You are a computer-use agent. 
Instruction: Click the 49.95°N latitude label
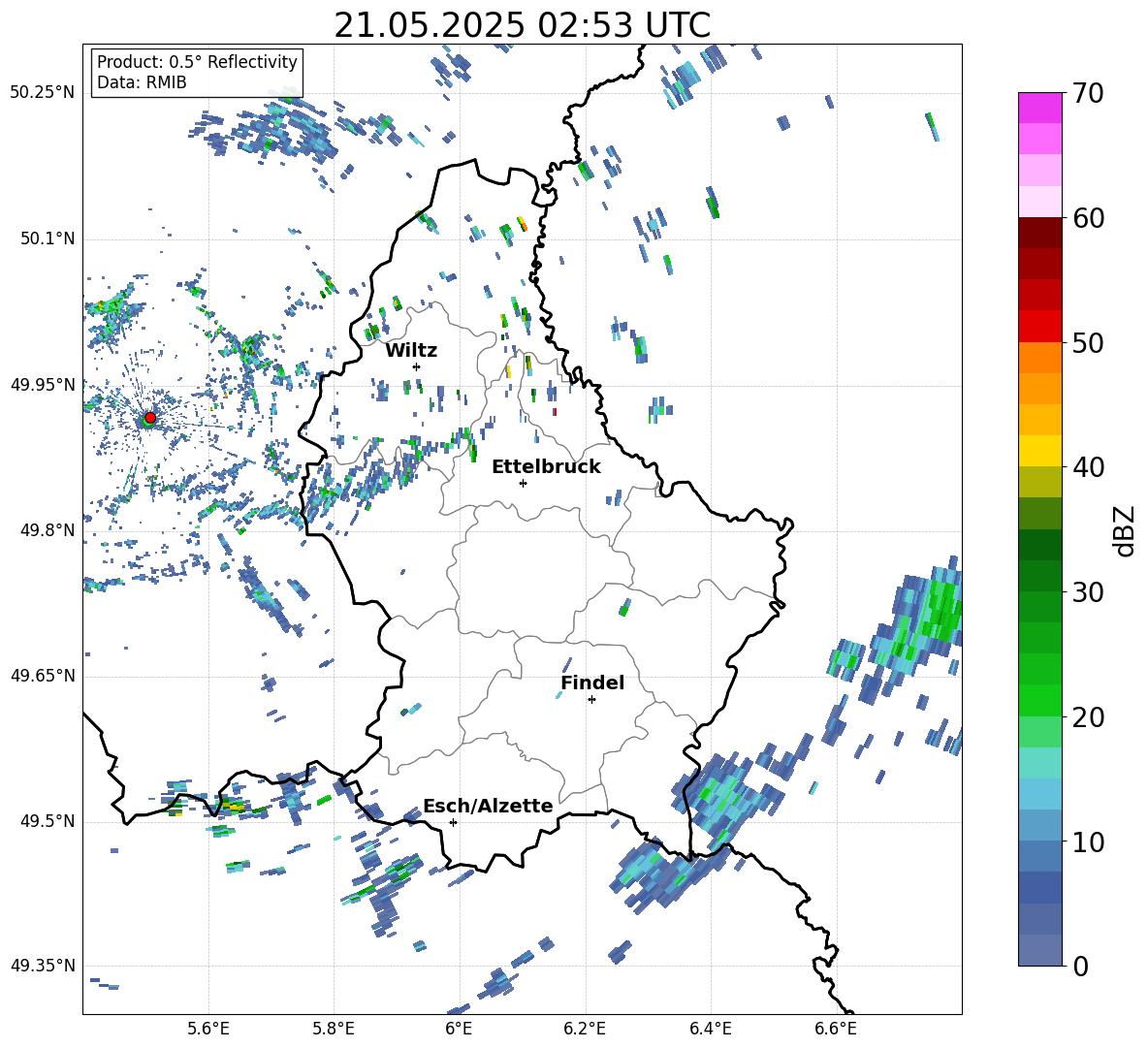click(x=43, y=384)
